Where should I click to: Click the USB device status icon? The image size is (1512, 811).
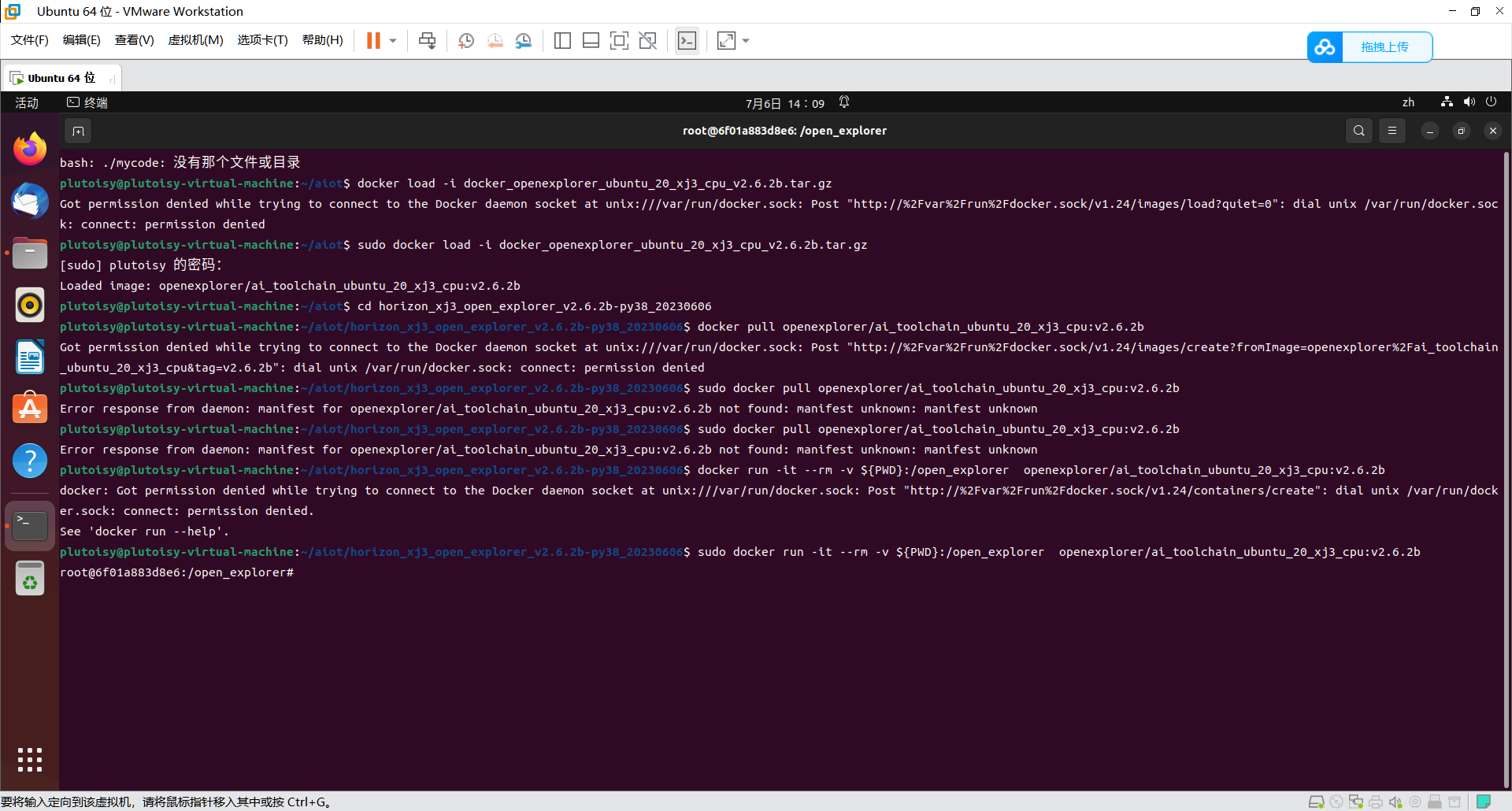(1435, 802)
